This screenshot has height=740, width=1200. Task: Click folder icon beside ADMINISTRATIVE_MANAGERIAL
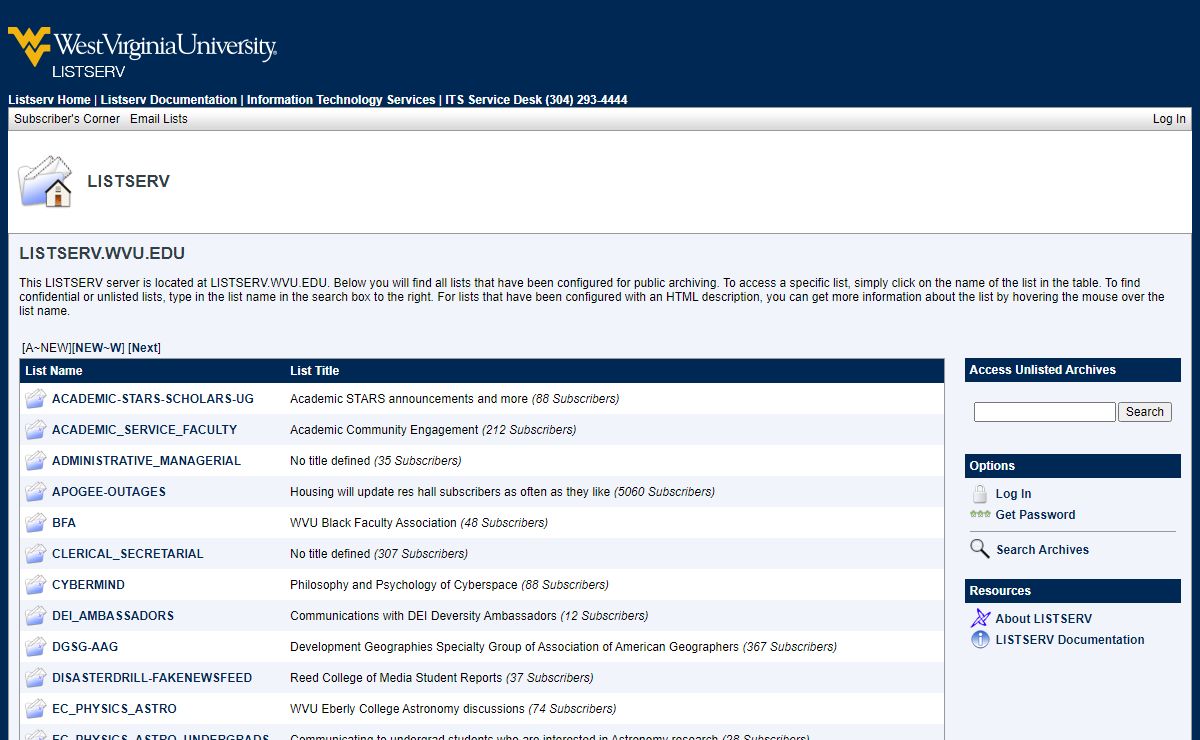(36, 461)
